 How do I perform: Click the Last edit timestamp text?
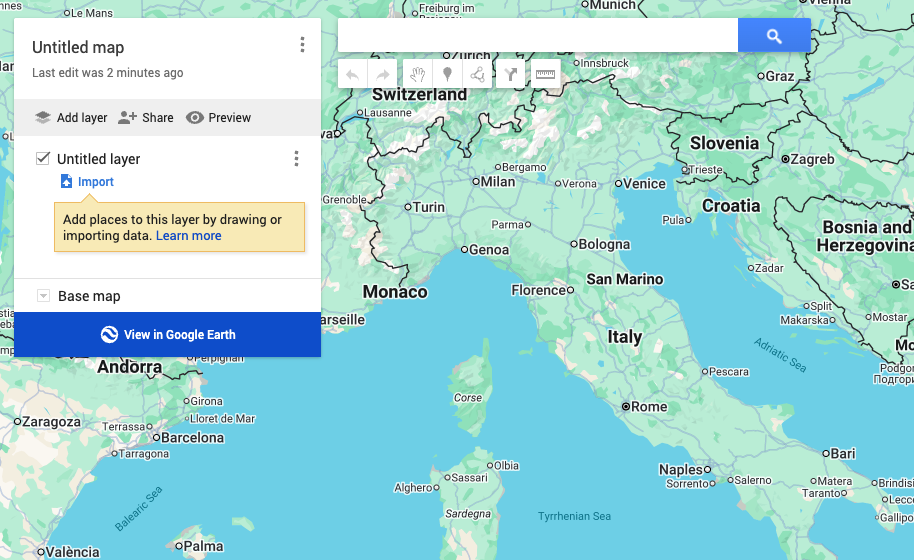point(108,73)
